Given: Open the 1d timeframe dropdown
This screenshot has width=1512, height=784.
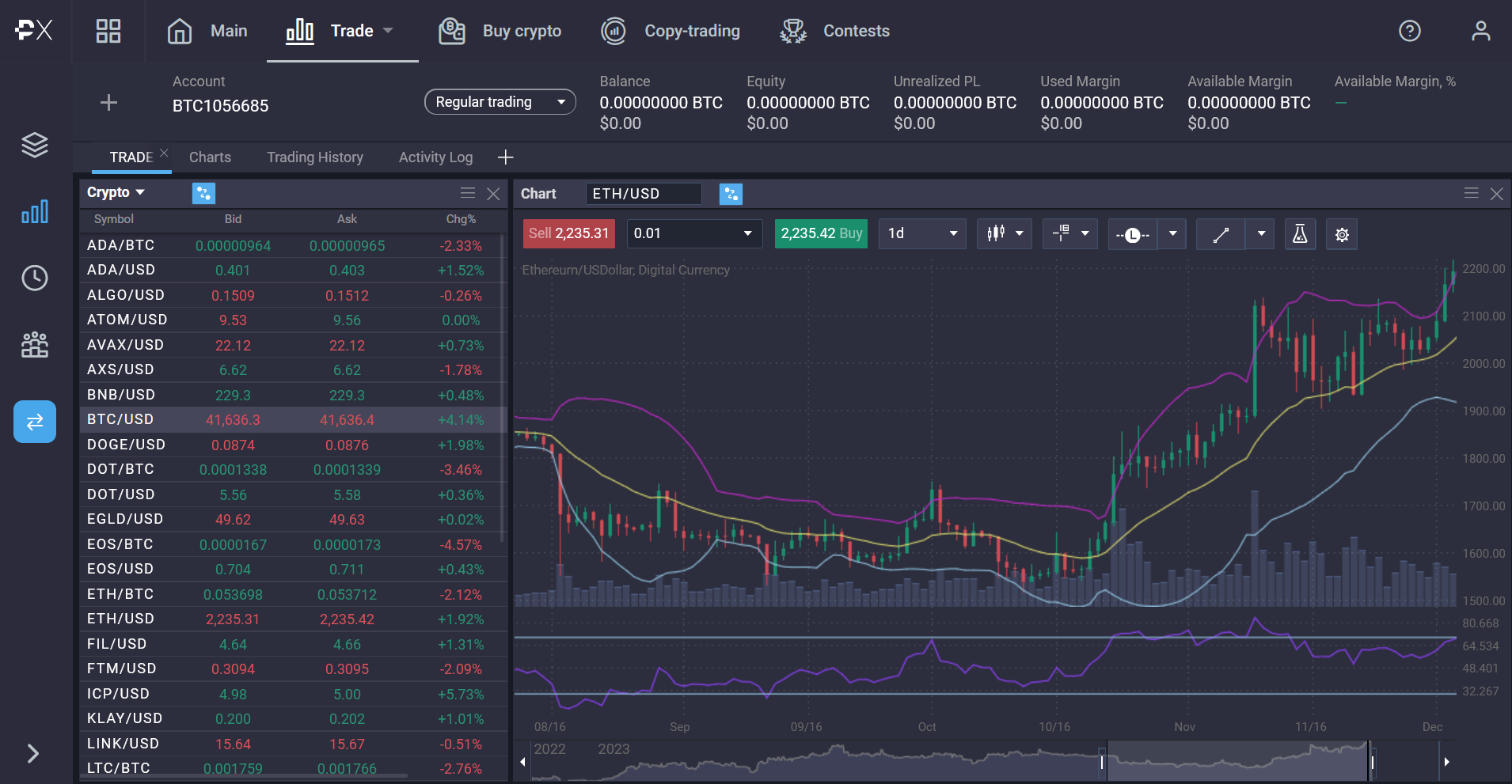Looking at the screenshot, I should 922,233.
